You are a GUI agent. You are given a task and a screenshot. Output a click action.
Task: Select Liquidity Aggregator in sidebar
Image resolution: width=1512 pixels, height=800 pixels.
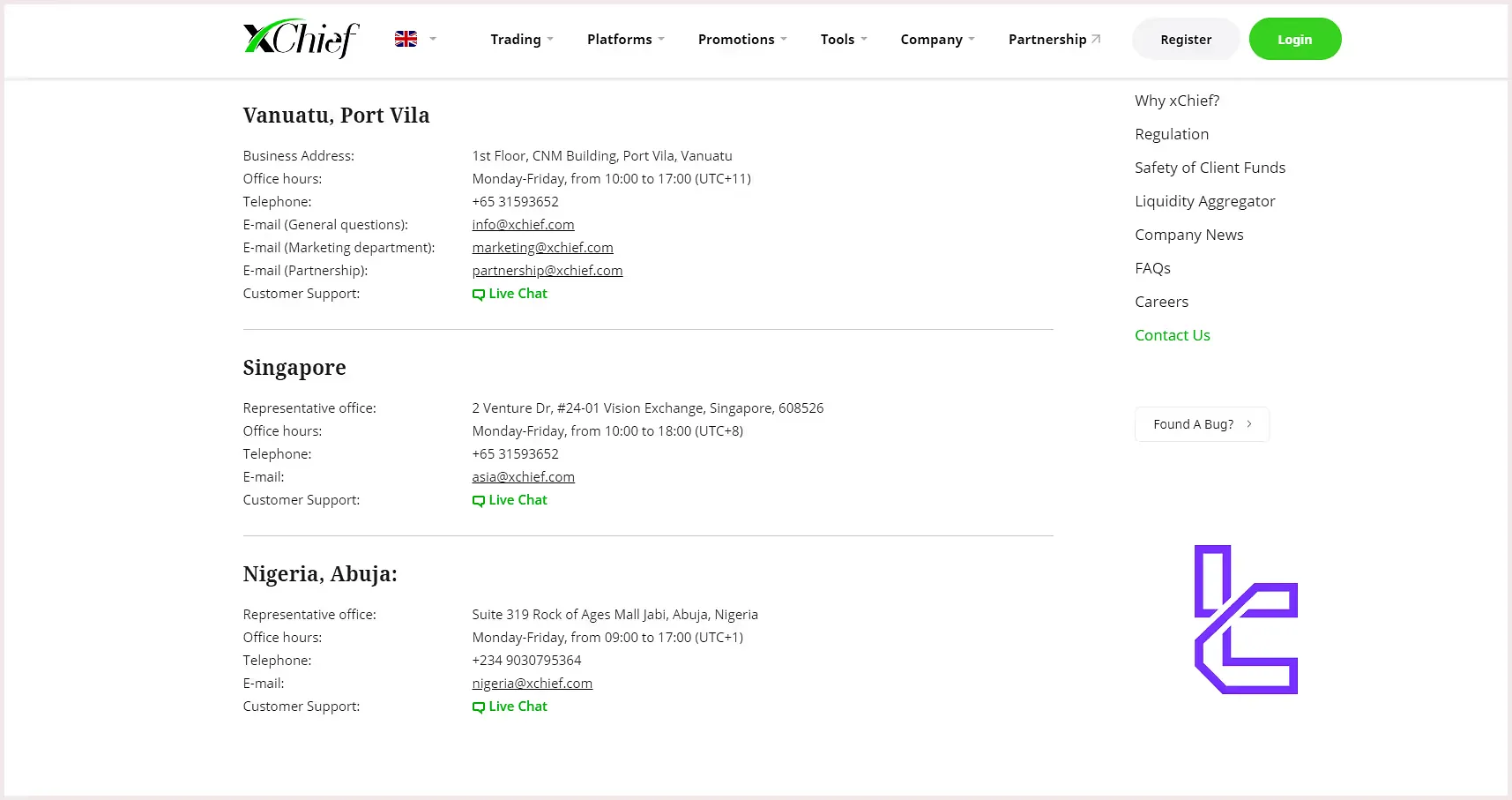click(x=1204, y=201)
